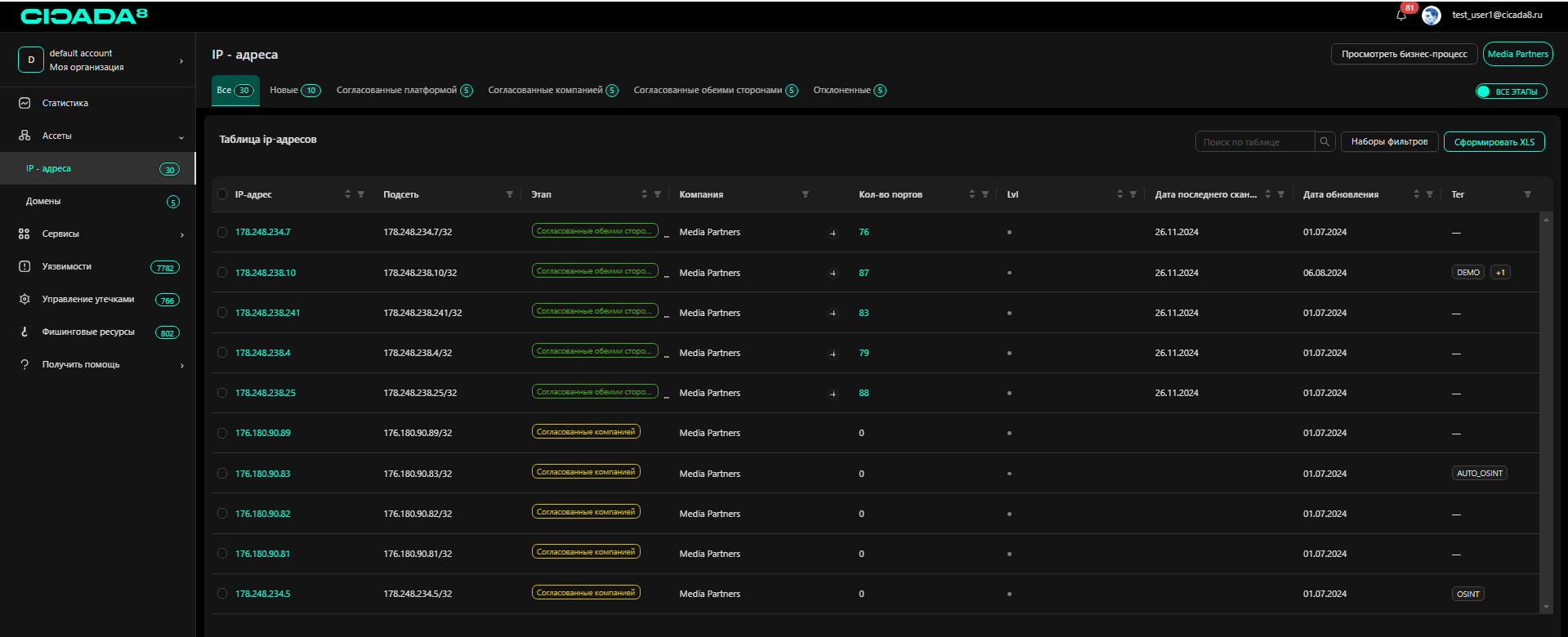Filter the Дата обновления column
Image resolution: width=1568 pixels, height=637 pixels.
pos(1430,194)
